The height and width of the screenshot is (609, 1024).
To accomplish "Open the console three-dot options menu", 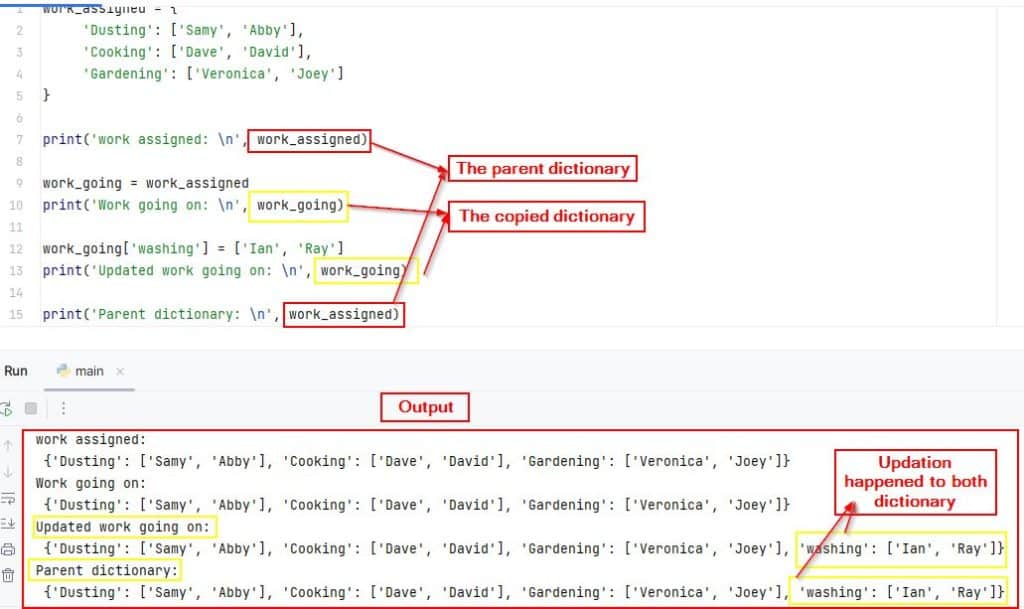I will click(63, 408).
